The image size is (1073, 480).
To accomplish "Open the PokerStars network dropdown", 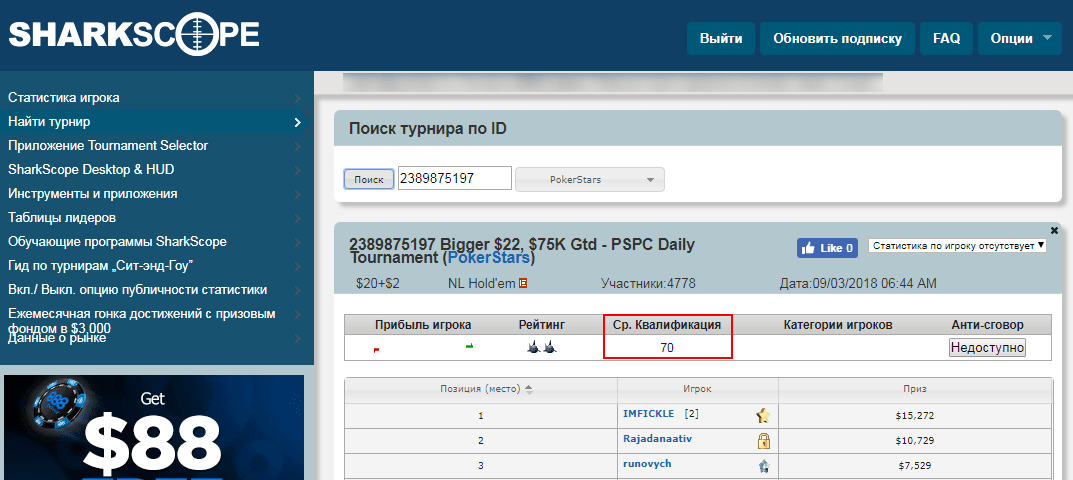I will click(x=589, y=179).
